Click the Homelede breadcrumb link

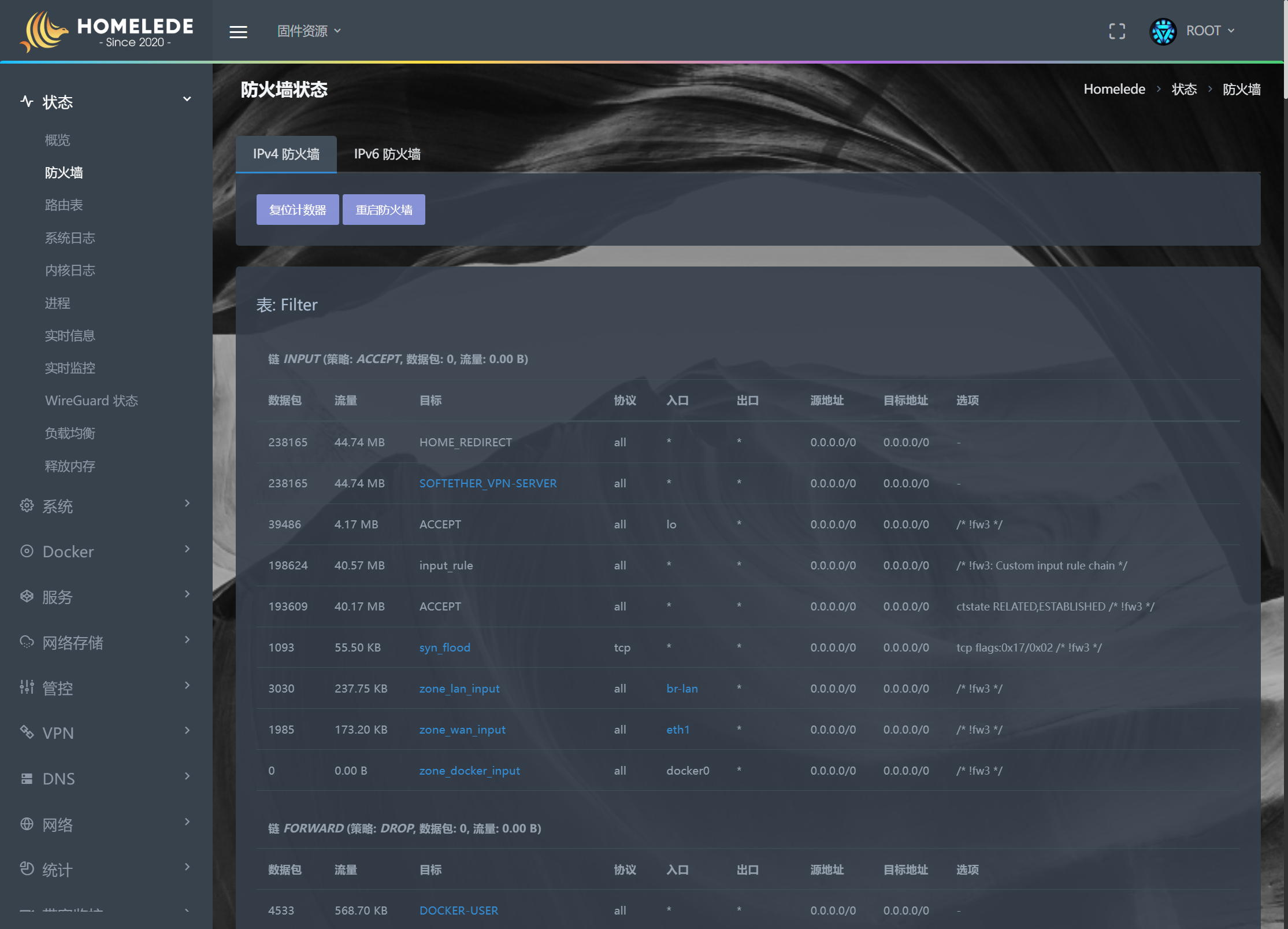pyautogui.click(x=1114, y=89)
